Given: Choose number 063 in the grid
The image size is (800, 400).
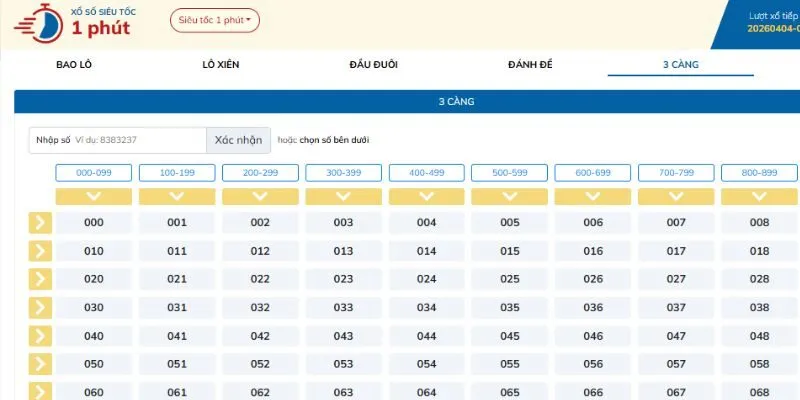Looking at the screenshot, I should coord(343,392).
